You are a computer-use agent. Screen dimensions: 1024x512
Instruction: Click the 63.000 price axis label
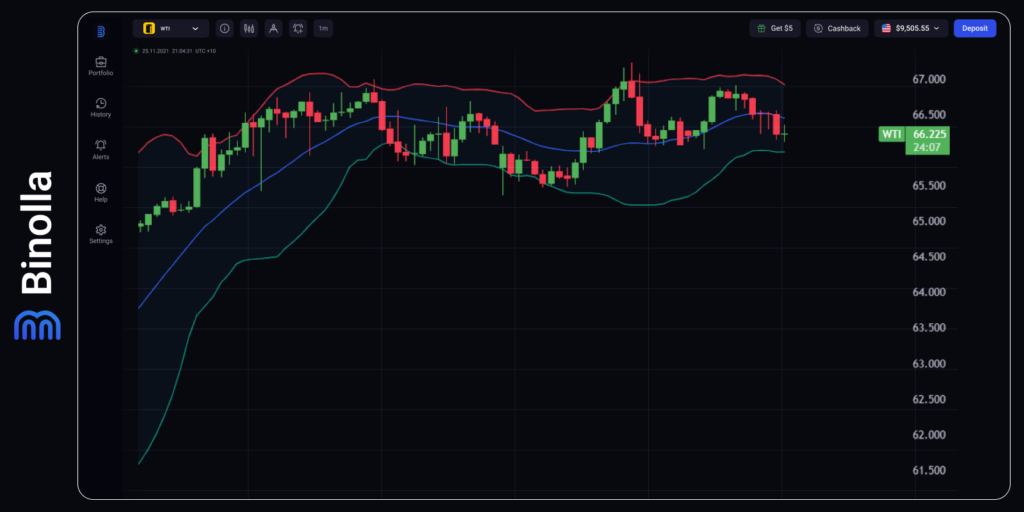pyautogui.click(x=929, y=364)
